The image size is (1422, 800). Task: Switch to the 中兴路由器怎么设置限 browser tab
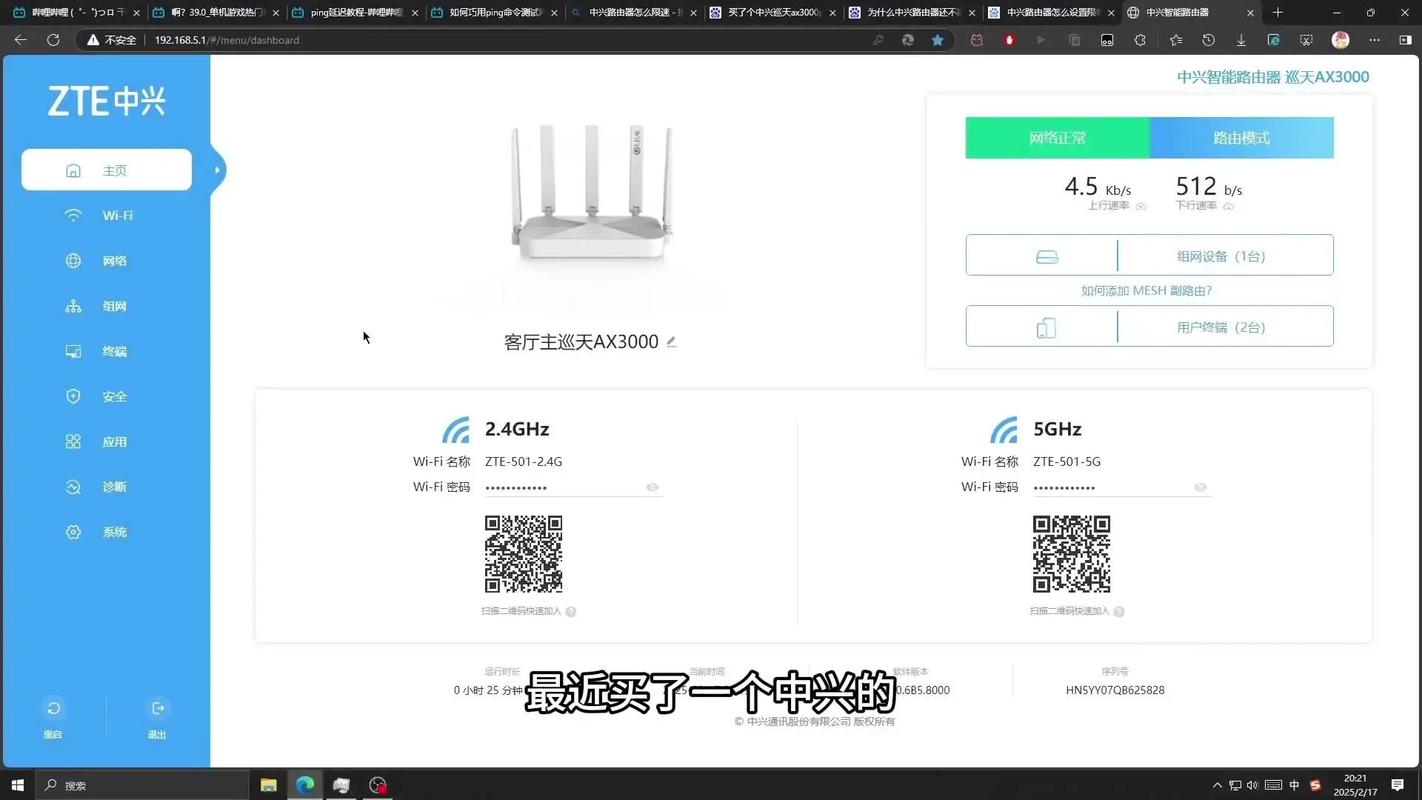click(1048, 13)
